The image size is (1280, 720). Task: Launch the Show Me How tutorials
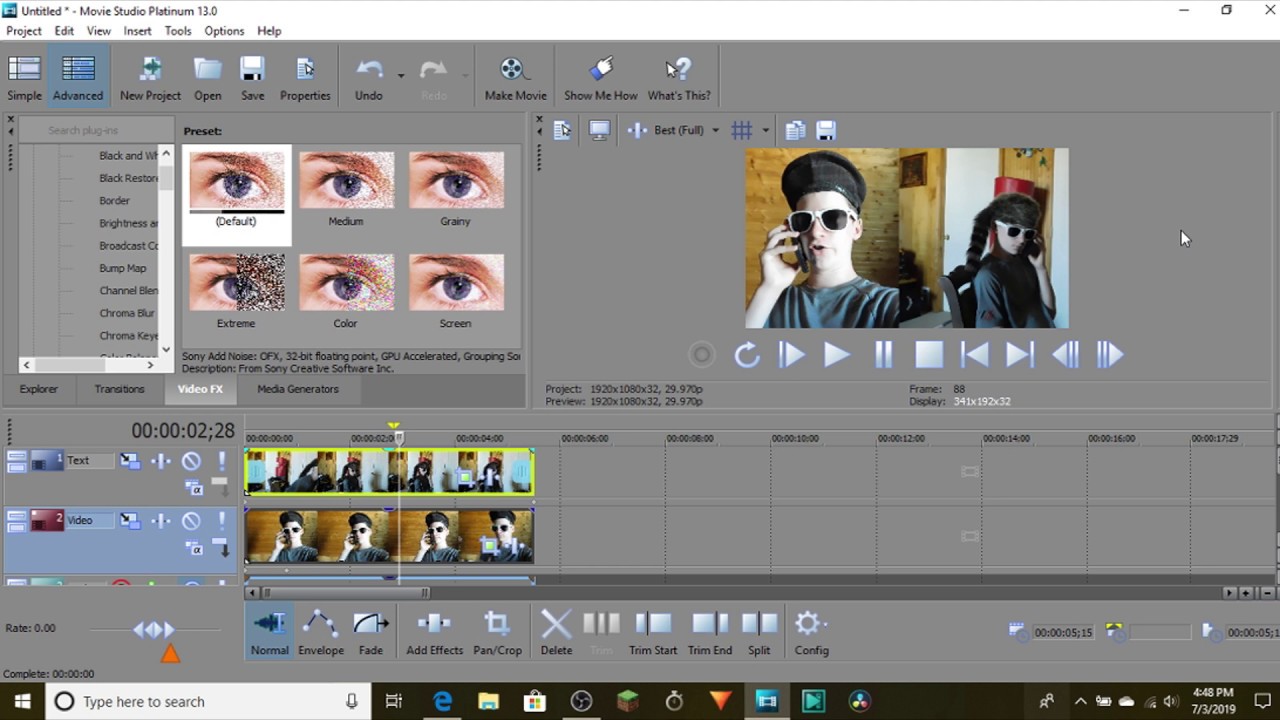[600, 79]
